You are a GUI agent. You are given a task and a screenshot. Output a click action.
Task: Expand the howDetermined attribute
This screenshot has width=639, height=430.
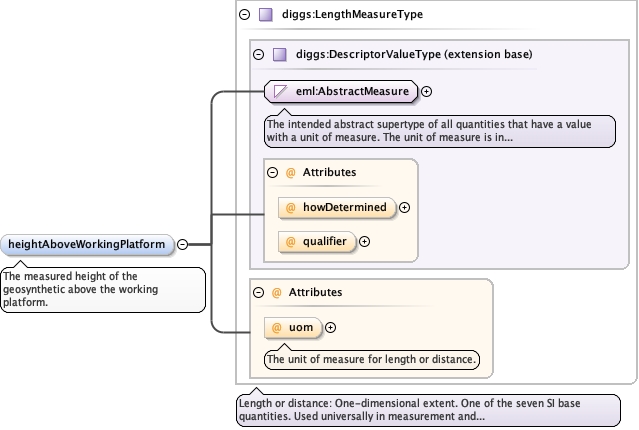[x=404, y=207]
